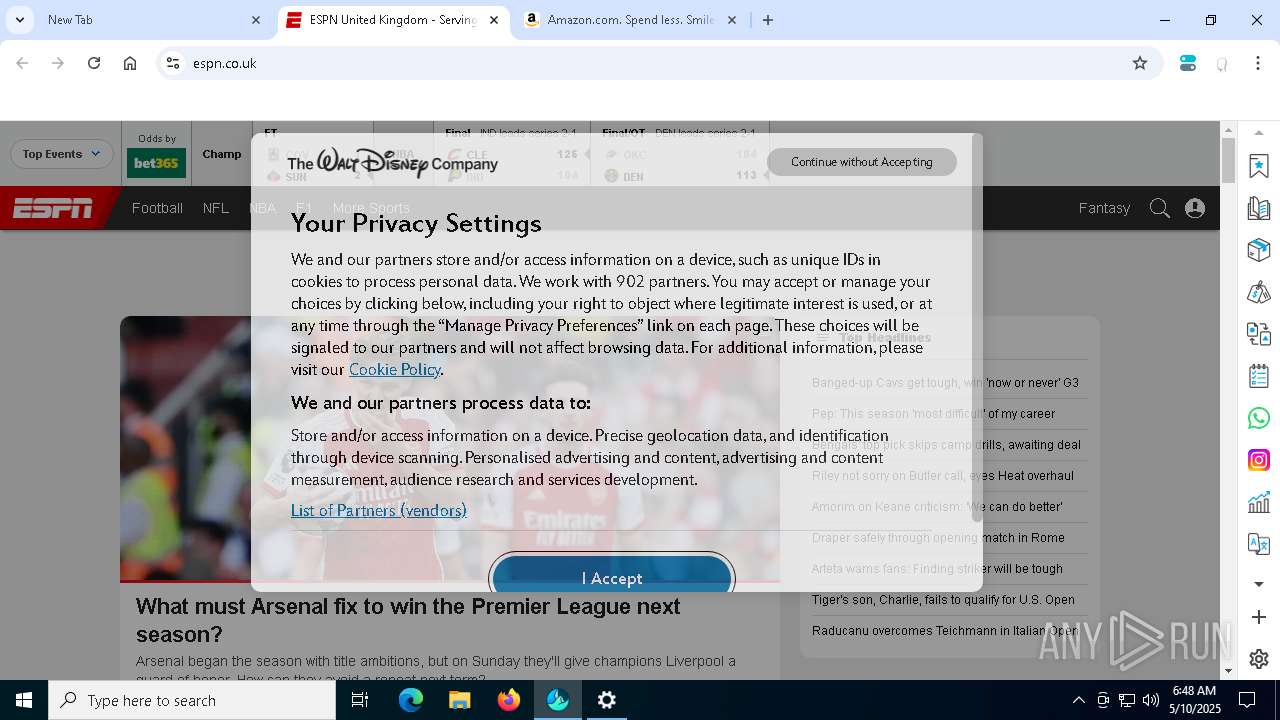The height and width of the screenshot is (720, 1280).
Task: Open the notification center
Action: pyautogui.click(x=1247, y=700)
